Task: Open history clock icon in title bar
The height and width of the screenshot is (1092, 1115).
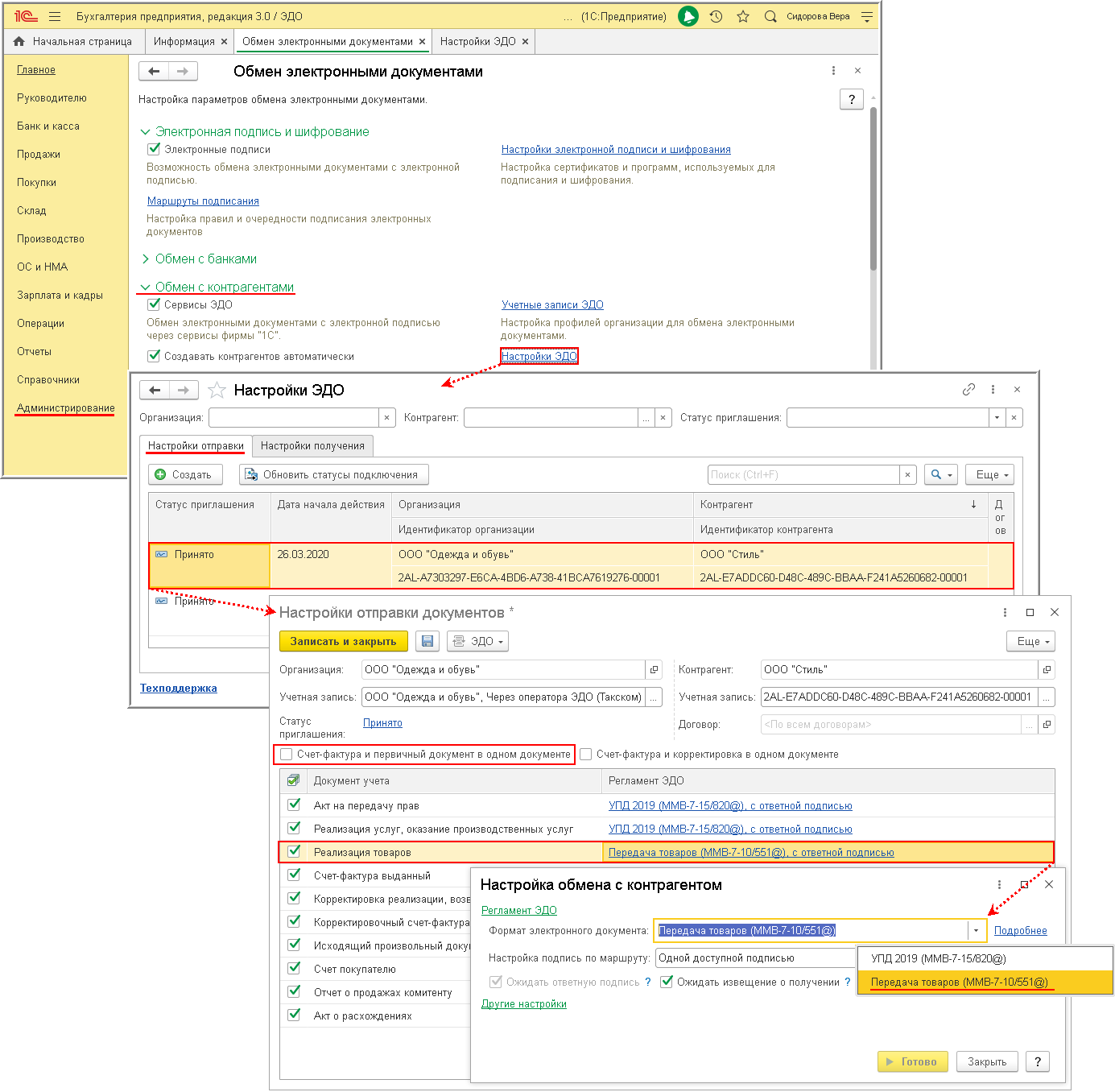Action: click(716, 16)
